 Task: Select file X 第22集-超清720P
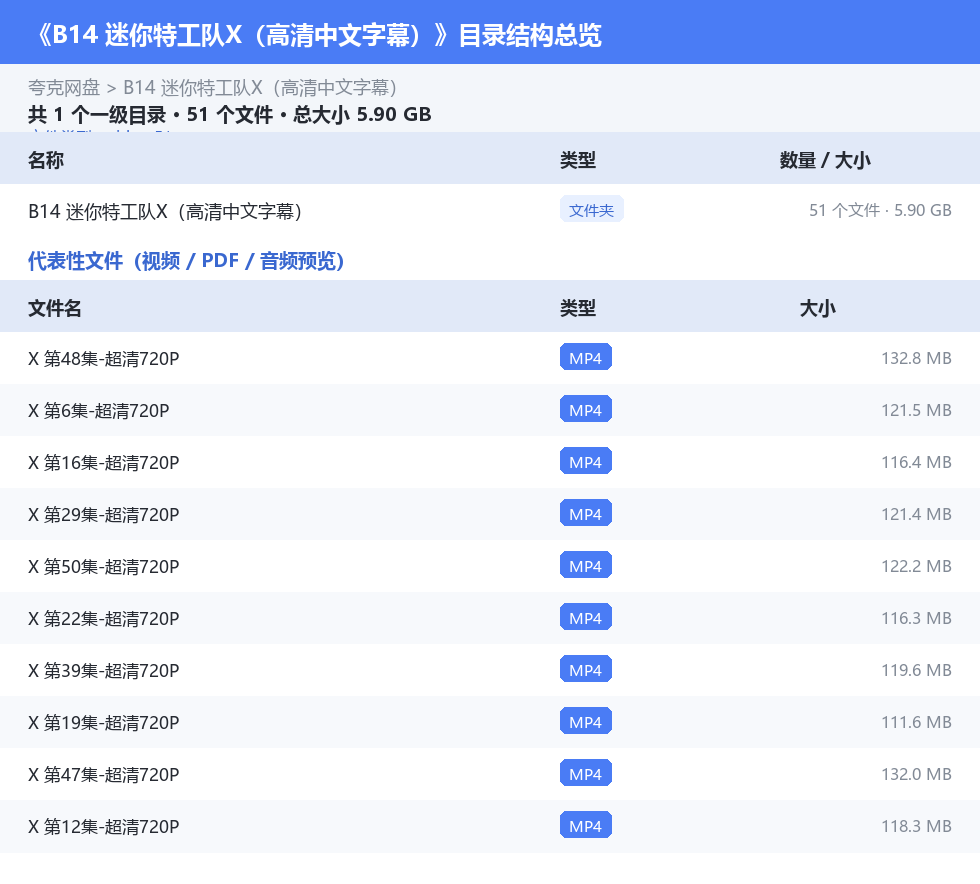(x=104, y=618)
